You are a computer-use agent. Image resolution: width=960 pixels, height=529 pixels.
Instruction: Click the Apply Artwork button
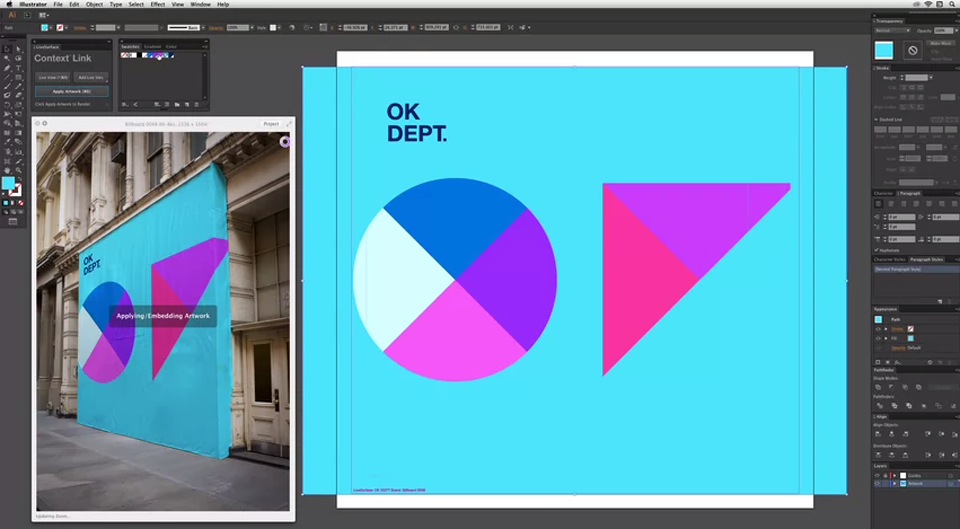[x=72, y=91]
